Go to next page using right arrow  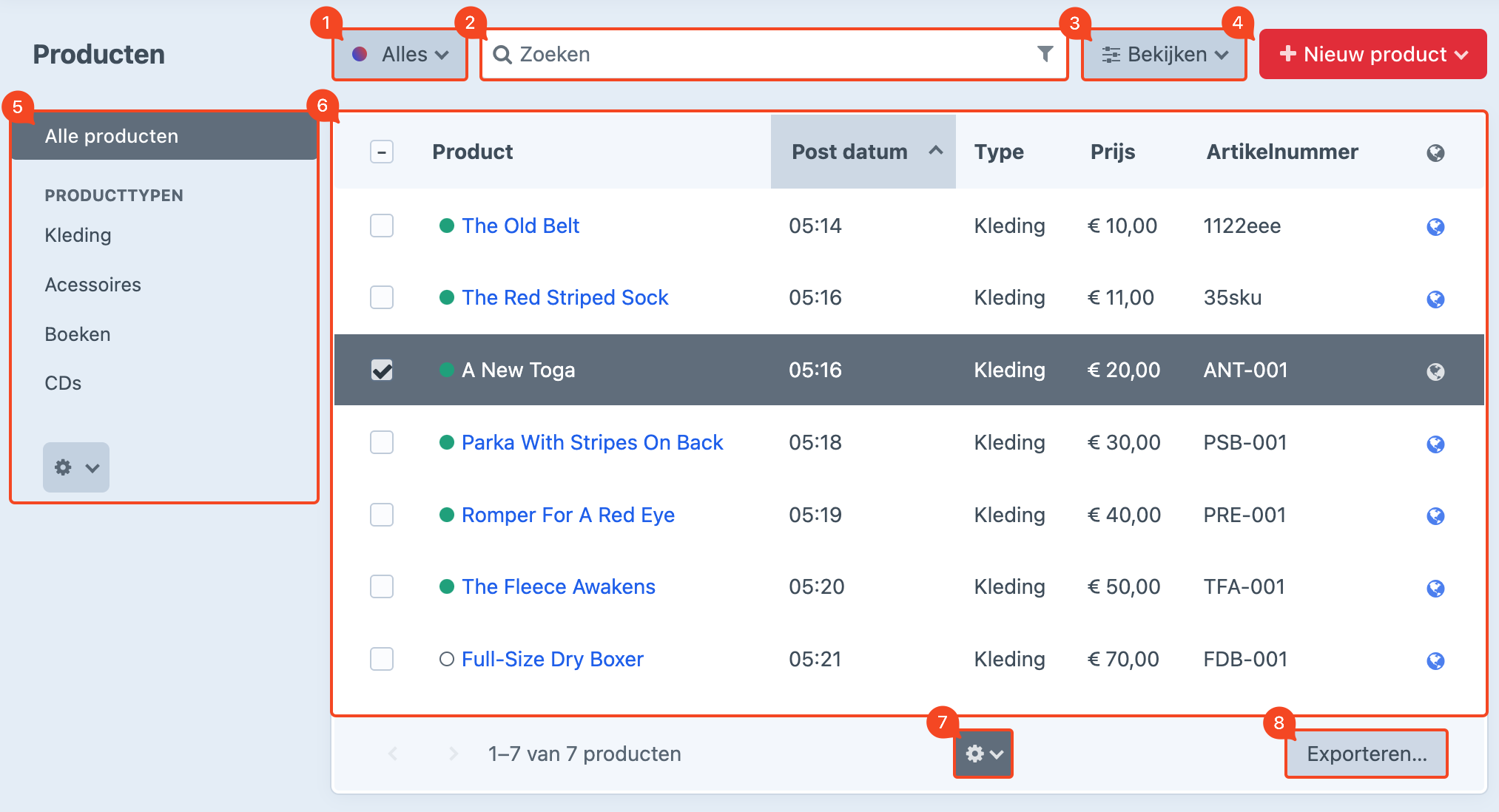454,754
